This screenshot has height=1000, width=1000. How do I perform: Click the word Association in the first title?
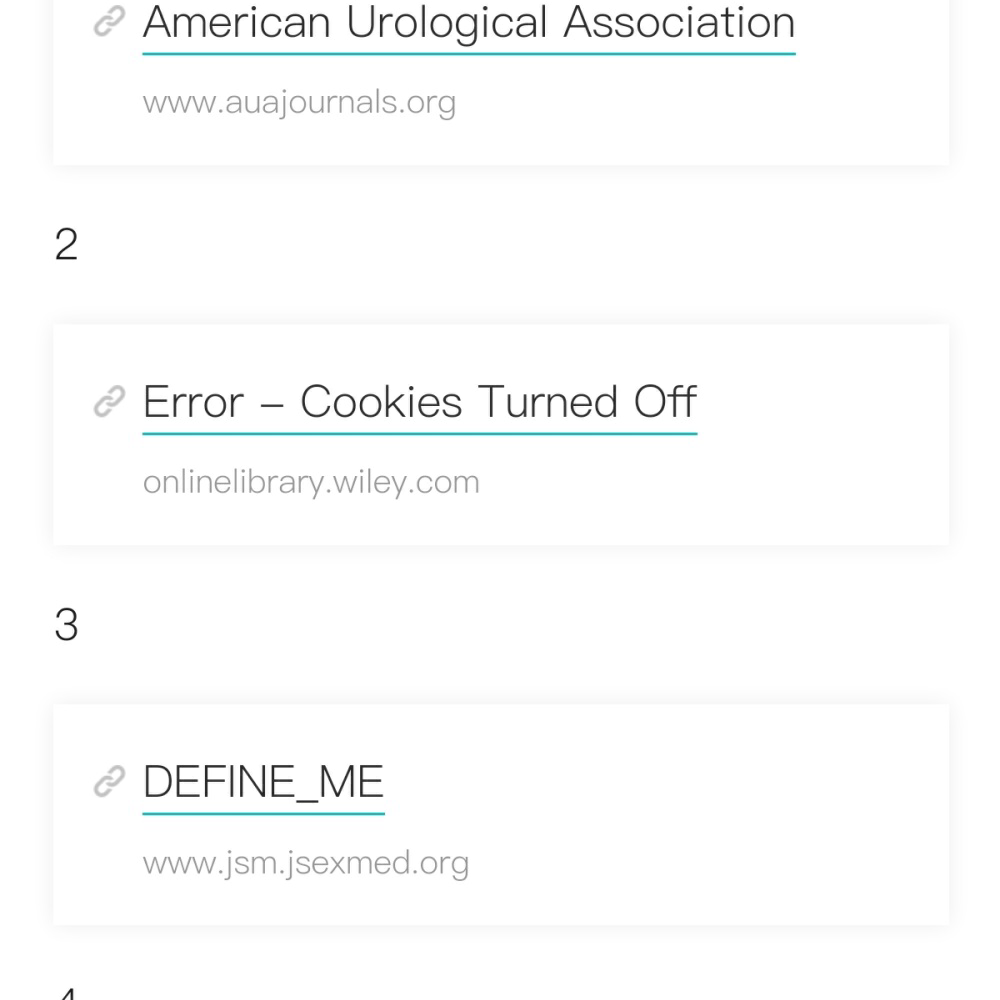pyautogui.click(x=680, y=22)
